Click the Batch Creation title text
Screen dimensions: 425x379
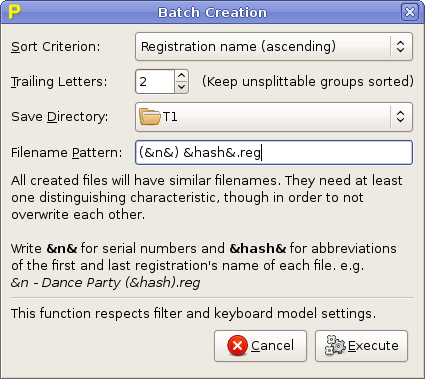[212, 12]
